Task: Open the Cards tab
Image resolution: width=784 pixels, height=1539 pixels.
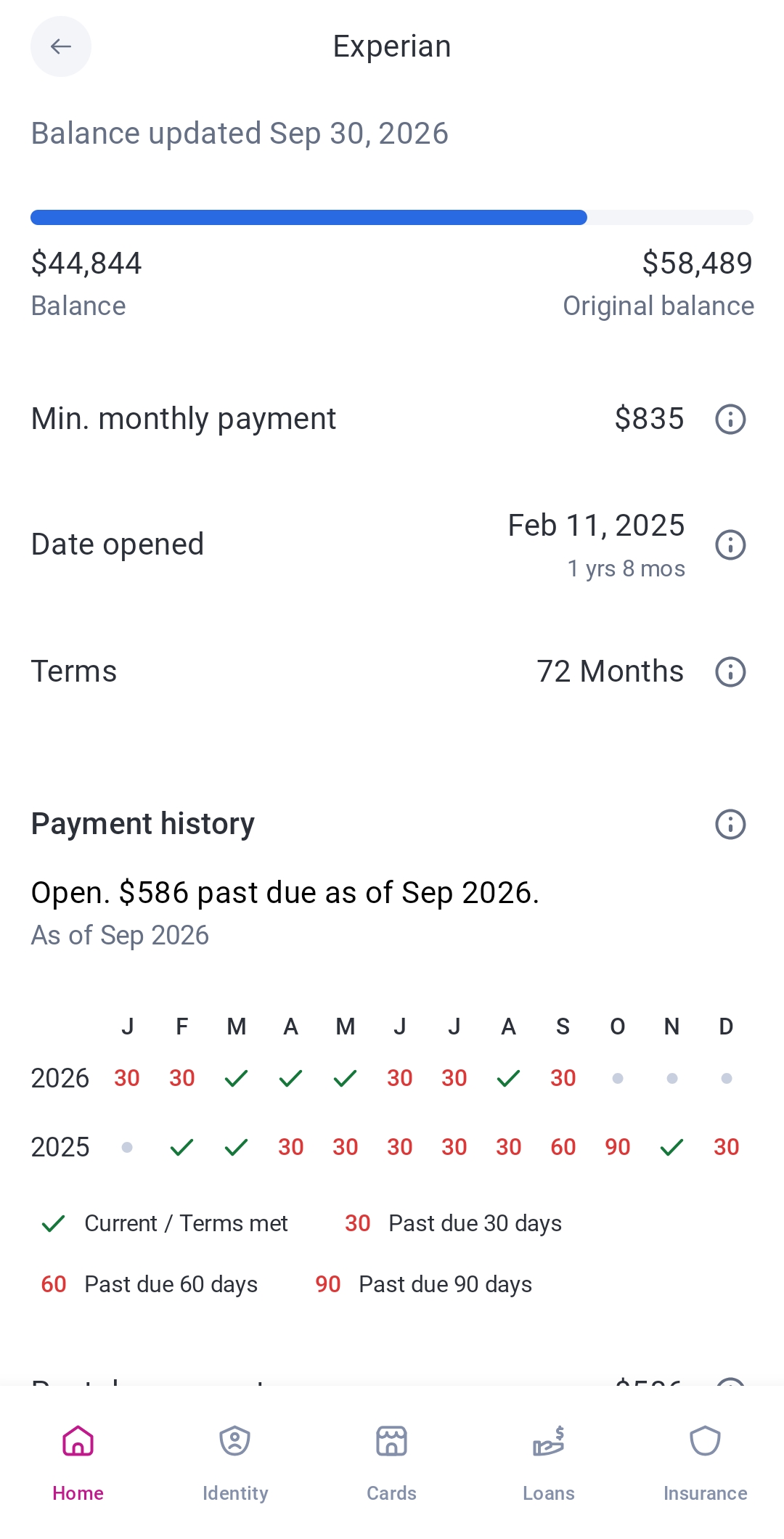Action: (392, 1463)
